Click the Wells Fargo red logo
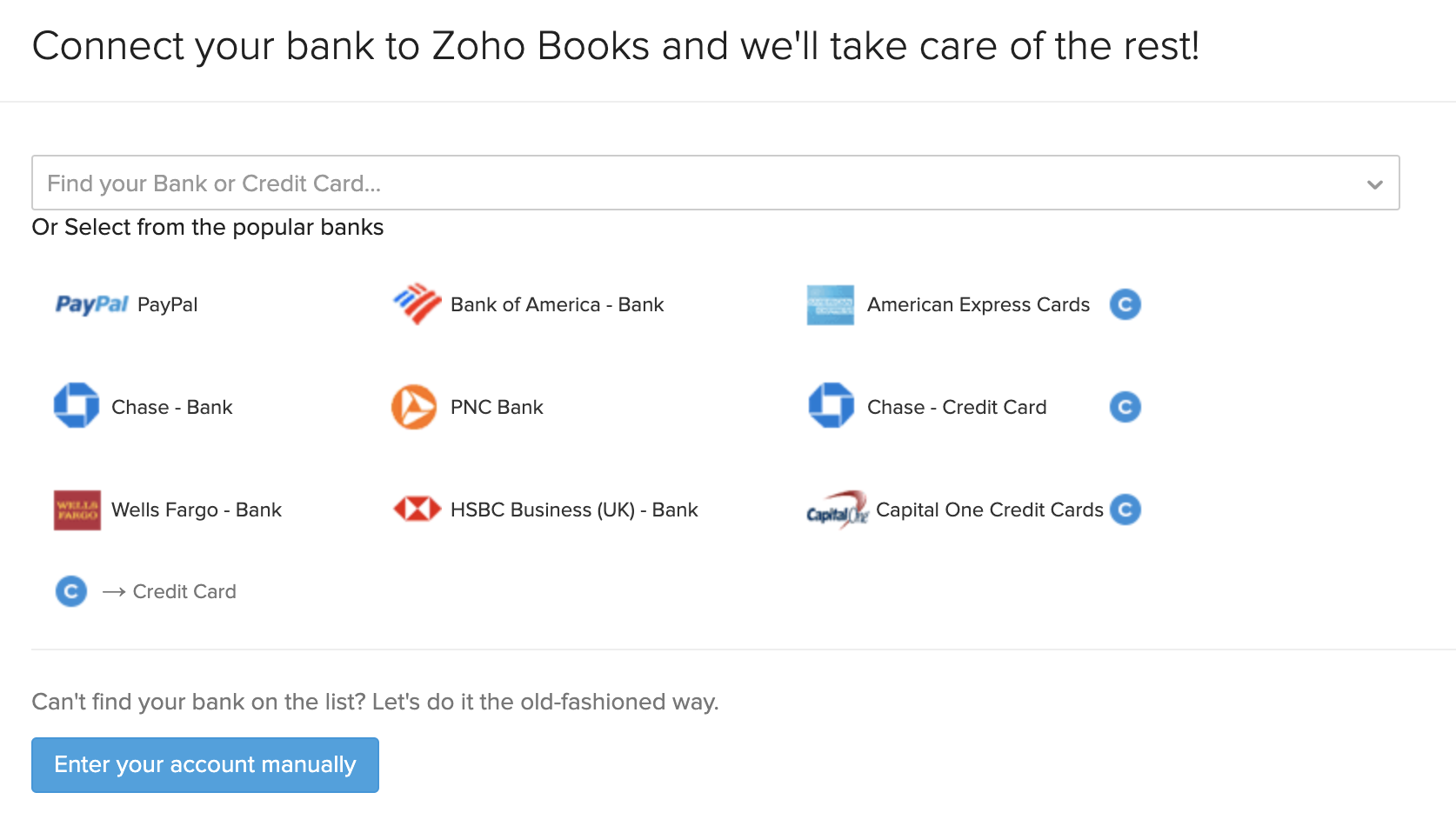This screenshot has width=1456, height=826. pyautogui.click(x=77, y=510)
